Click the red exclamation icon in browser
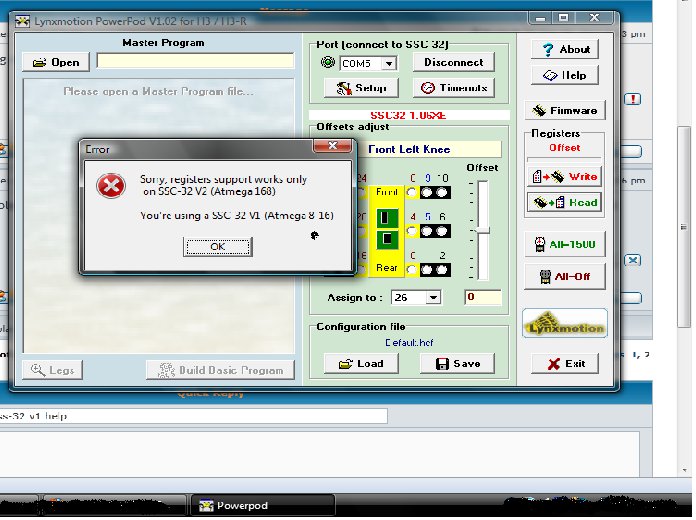The width and height of the screenshot is (696, 520). coord(633,99)
